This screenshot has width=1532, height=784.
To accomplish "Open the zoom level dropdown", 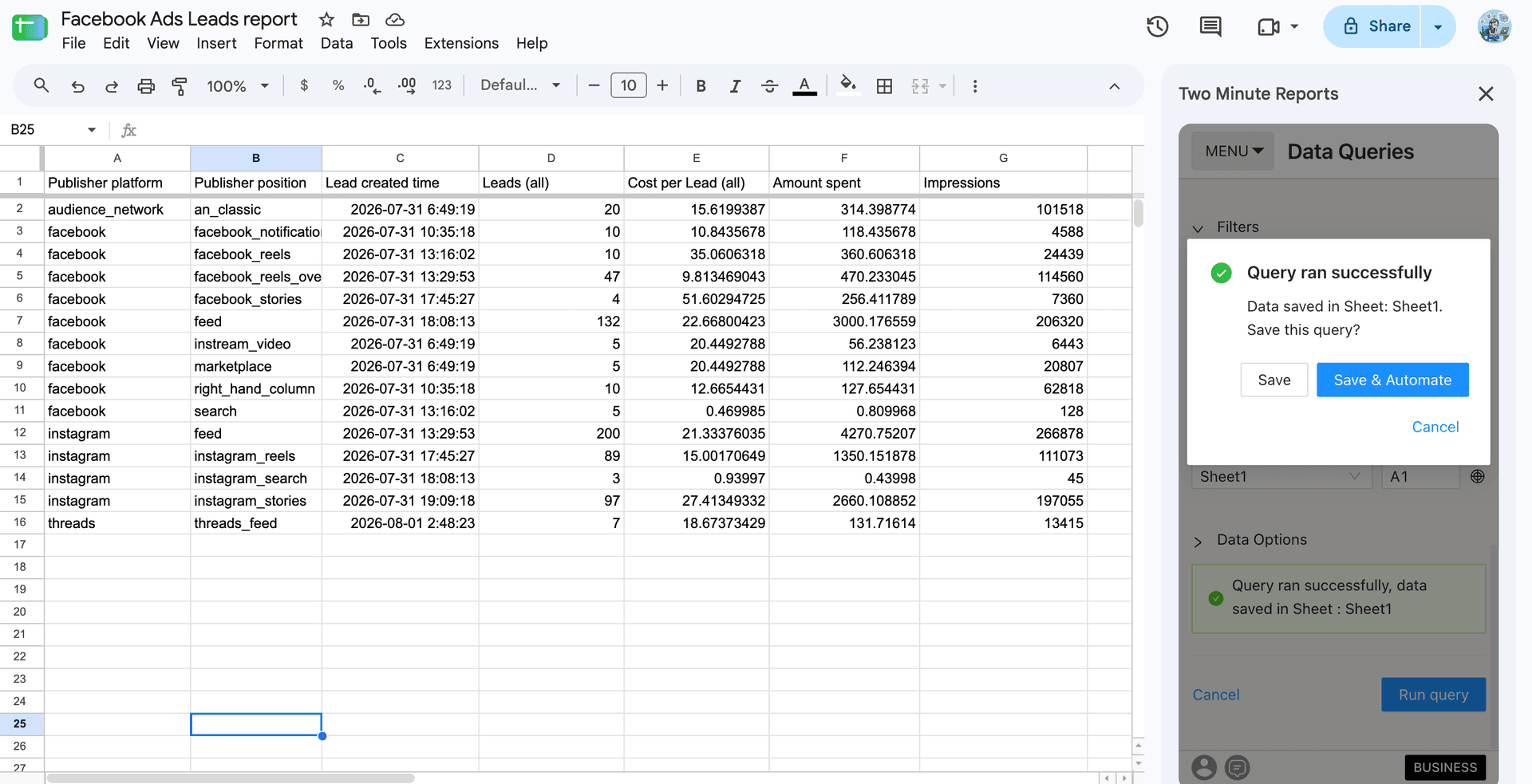I will point(238,86).
